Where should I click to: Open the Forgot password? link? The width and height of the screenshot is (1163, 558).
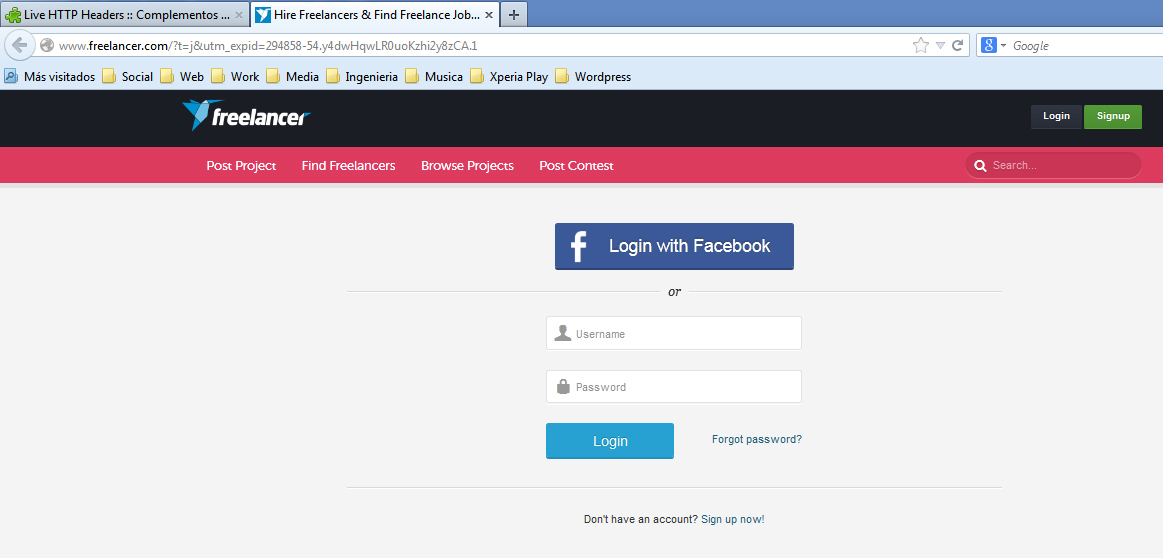[x=757, y=439]
